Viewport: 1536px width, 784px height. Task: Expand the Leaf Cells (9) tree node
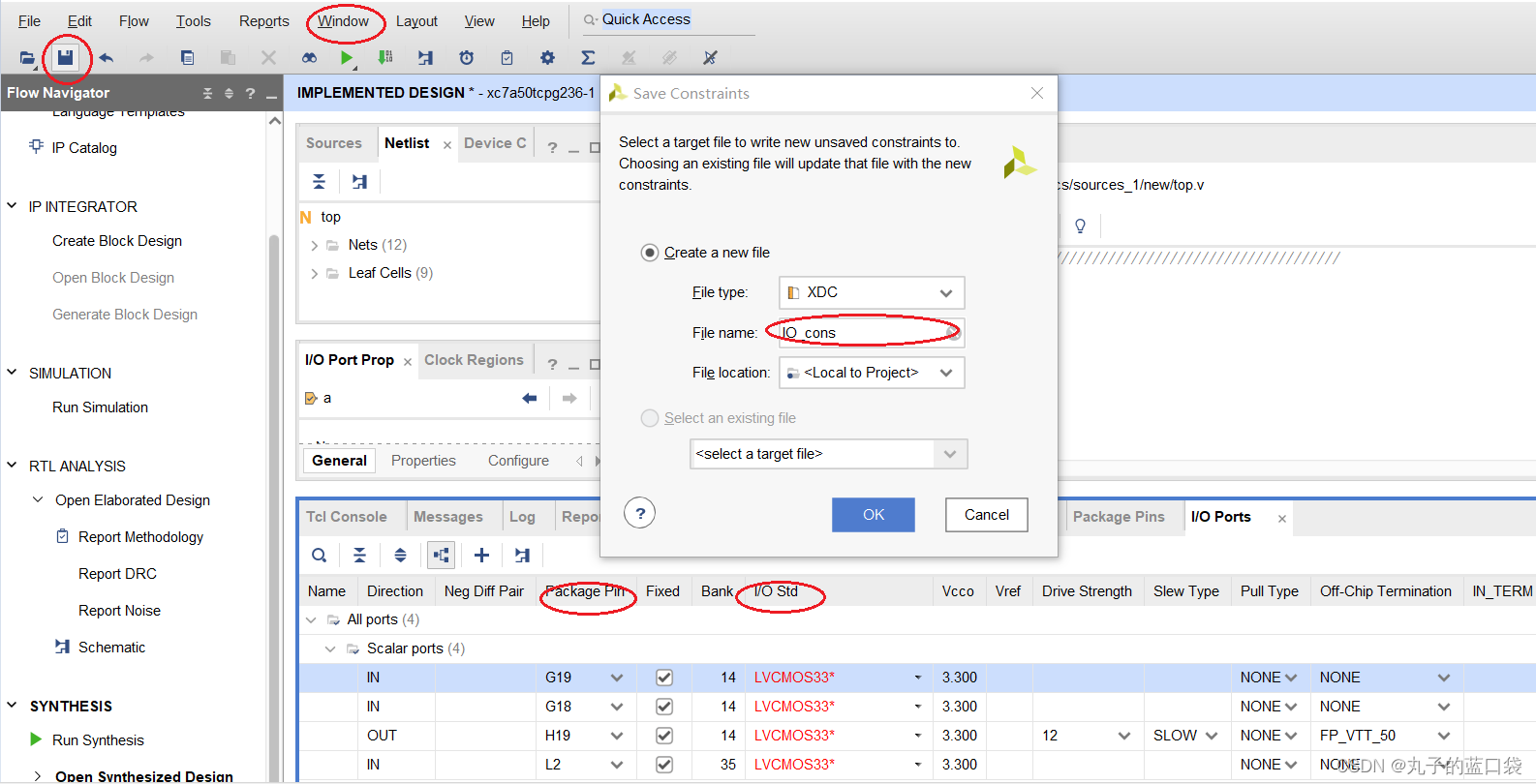314,274
